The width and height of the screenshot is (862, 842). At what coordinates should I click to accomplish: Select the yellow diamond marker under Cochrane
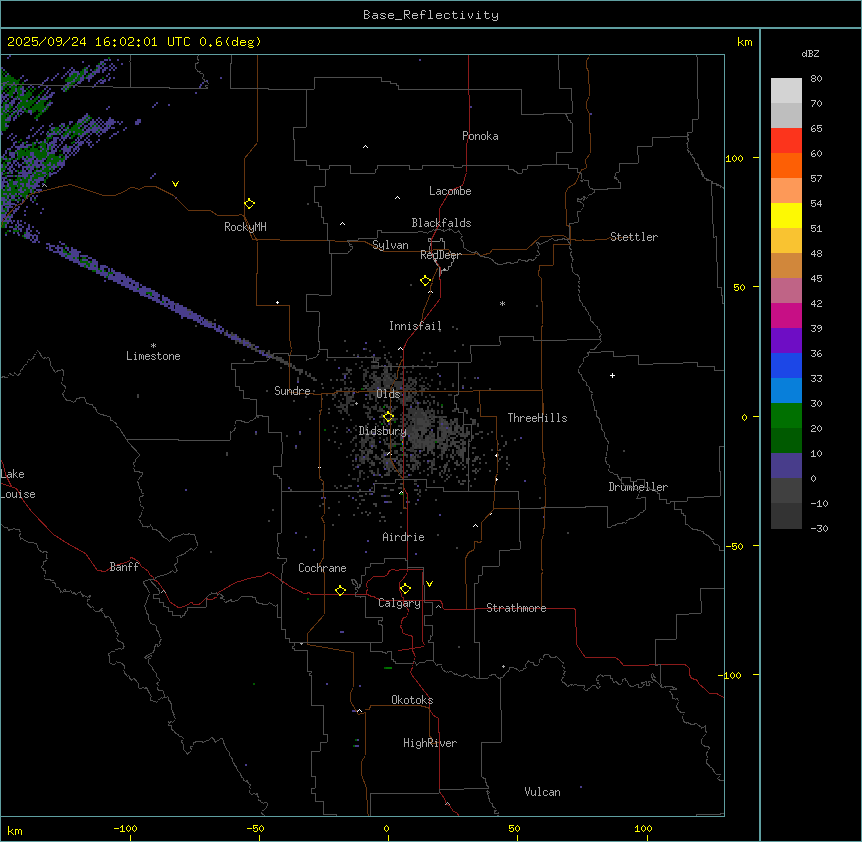pyautogui.click(x=340, y=591)
